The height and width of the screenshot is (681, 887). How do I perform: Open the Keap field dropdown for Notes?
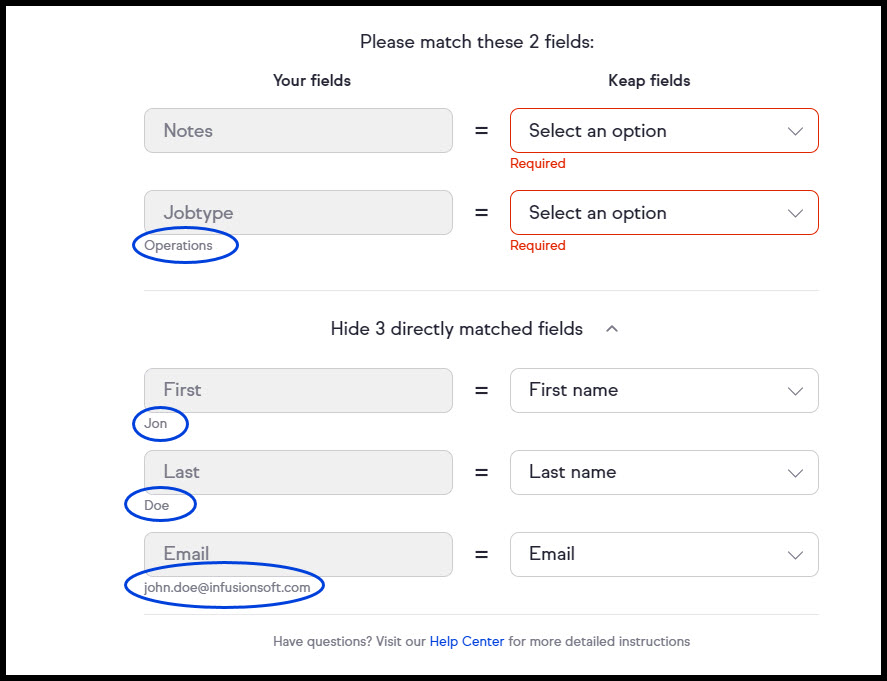[664, 131]
